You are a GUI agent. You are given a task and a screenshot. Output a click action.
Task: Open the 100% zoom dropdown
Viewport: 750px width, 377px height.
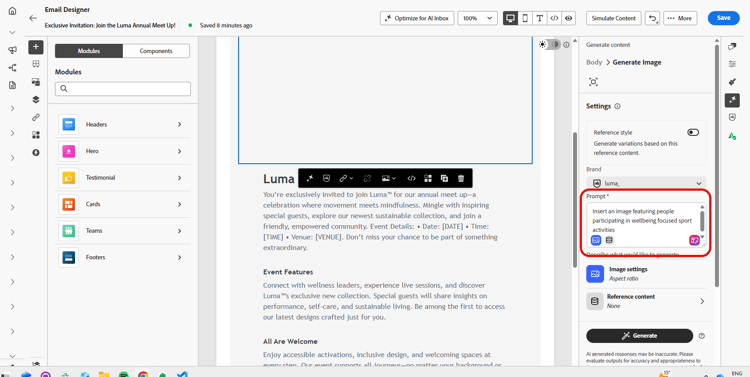click(477, 18)
